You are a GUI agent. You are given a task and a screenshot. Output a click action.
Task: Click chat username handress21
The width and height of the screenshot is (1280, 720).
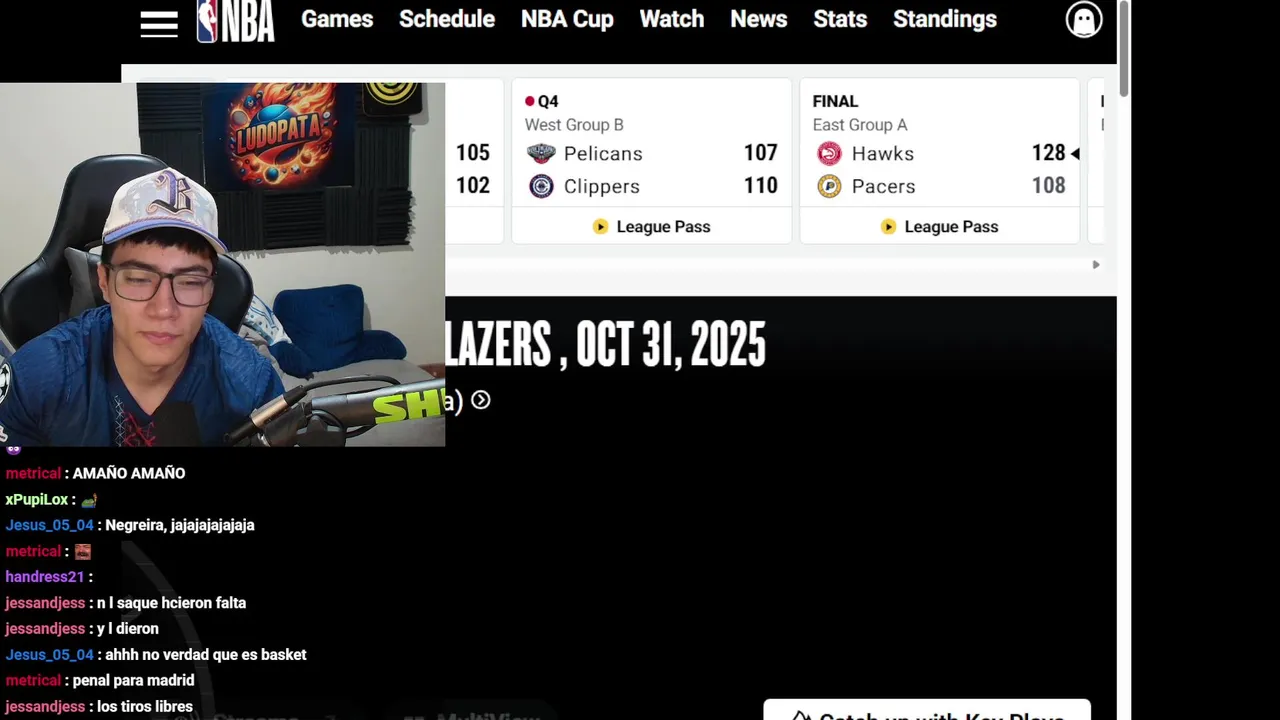tap(45, 577)
